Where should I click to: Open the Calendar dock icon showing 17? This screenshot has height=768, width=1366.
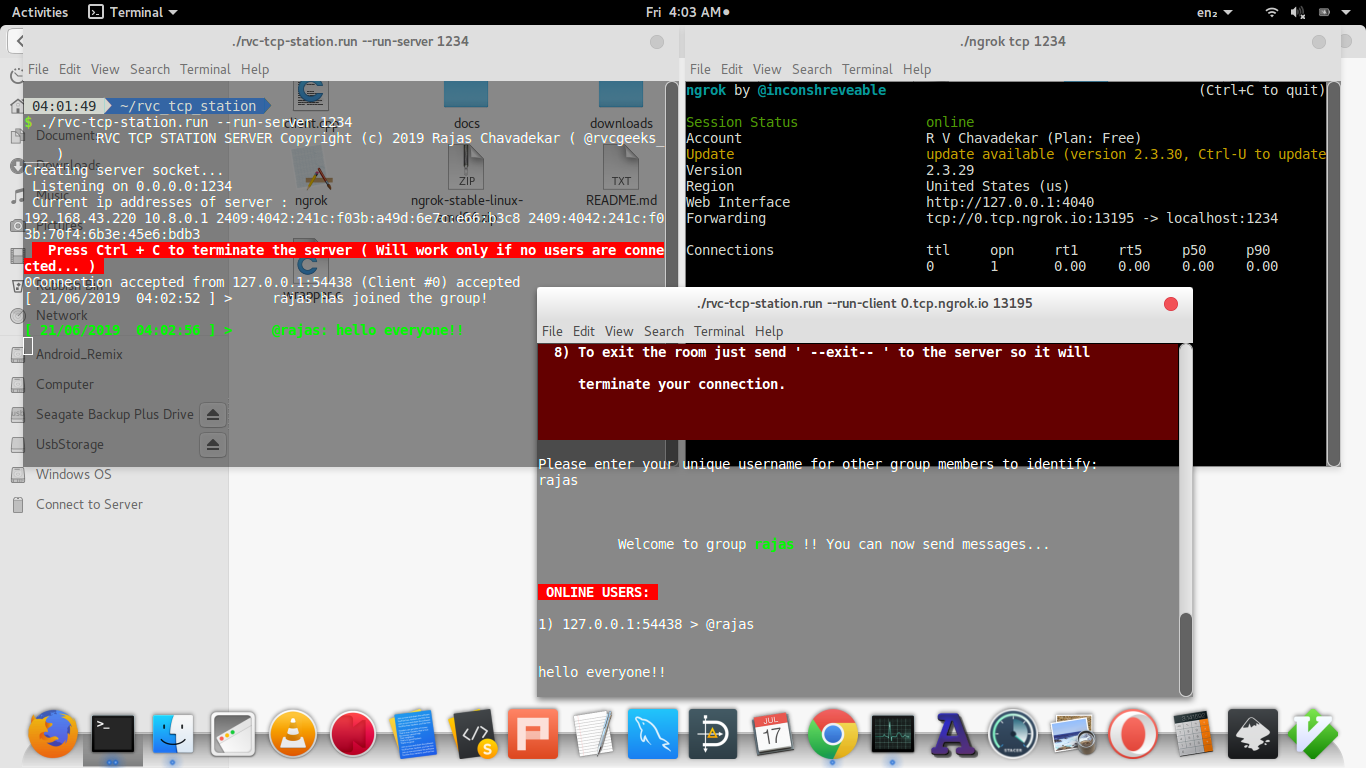click(x=772, y=734)
